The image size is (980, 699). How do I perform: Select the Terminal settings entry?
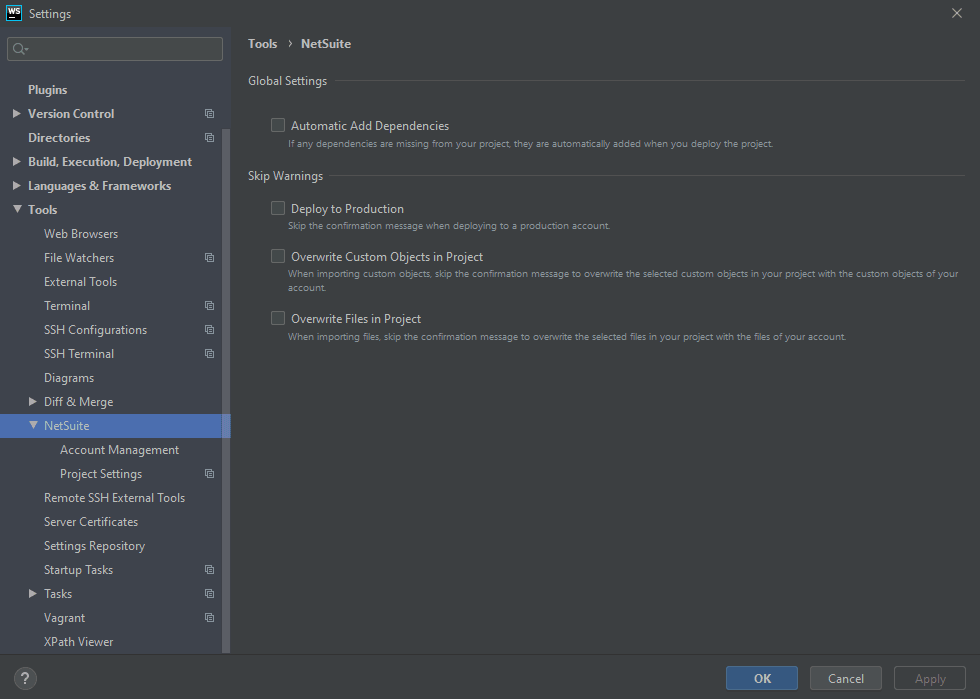pos(67,306)
